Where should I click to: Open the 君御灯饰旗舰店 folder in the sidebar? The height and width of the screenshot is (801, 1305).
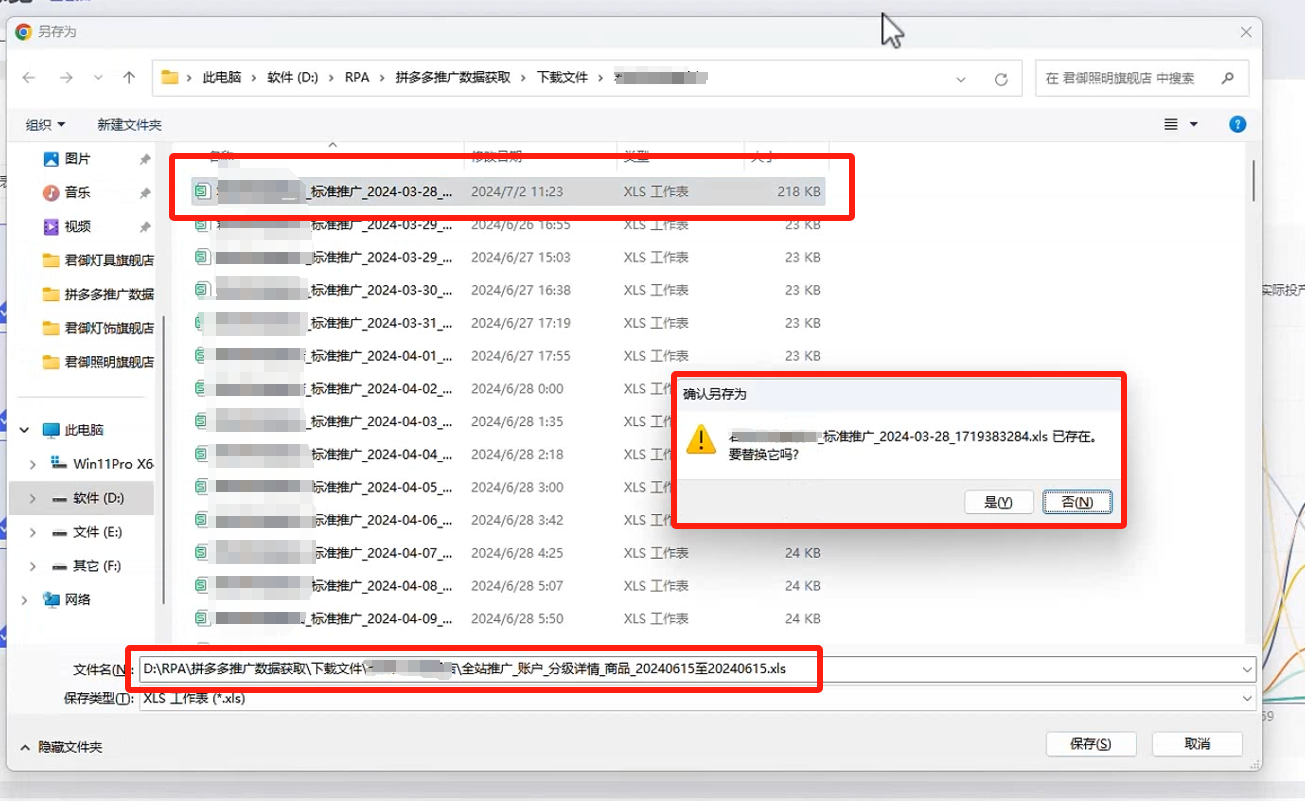[98, 328]
